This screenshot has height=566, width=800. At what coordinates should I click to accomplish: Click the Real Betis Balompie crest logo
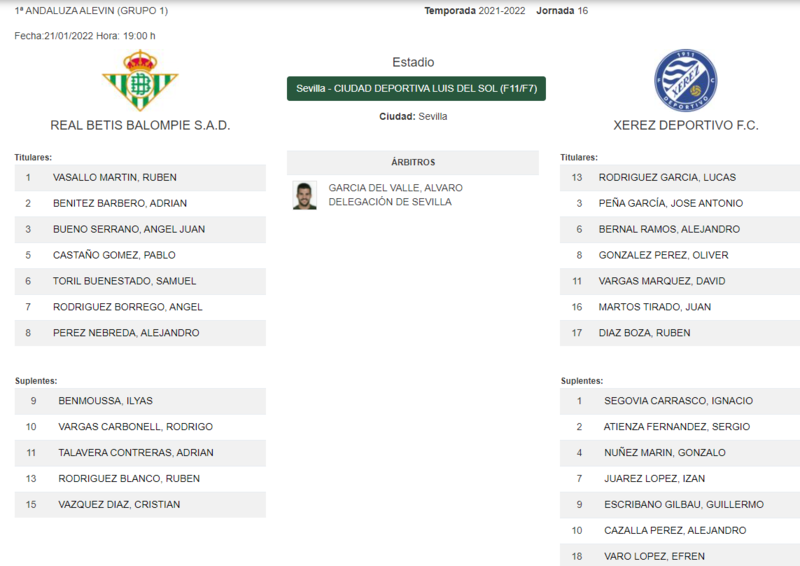tap(140, 80)
